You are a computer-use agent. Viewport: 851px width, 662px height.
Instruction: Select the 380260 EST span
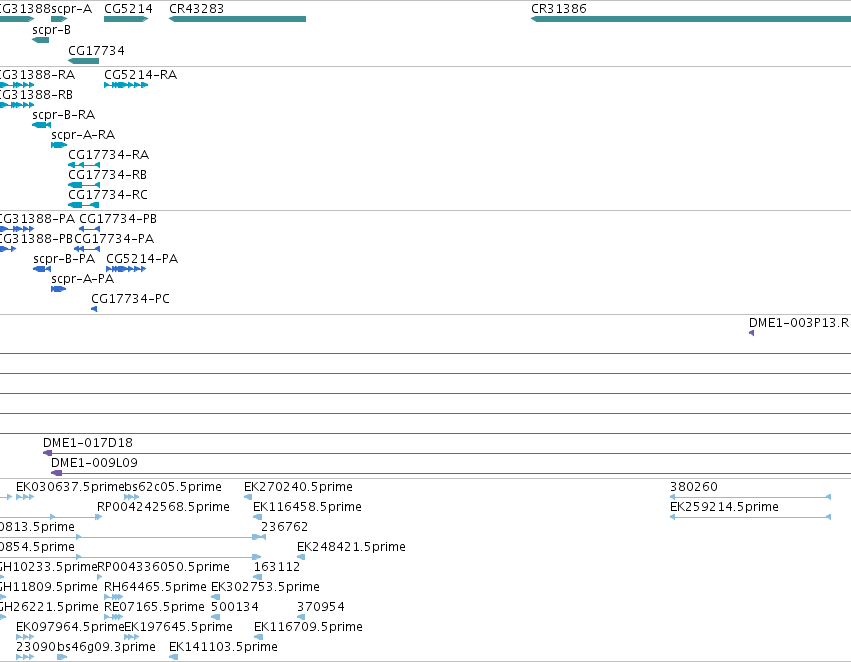coord(750,496)
